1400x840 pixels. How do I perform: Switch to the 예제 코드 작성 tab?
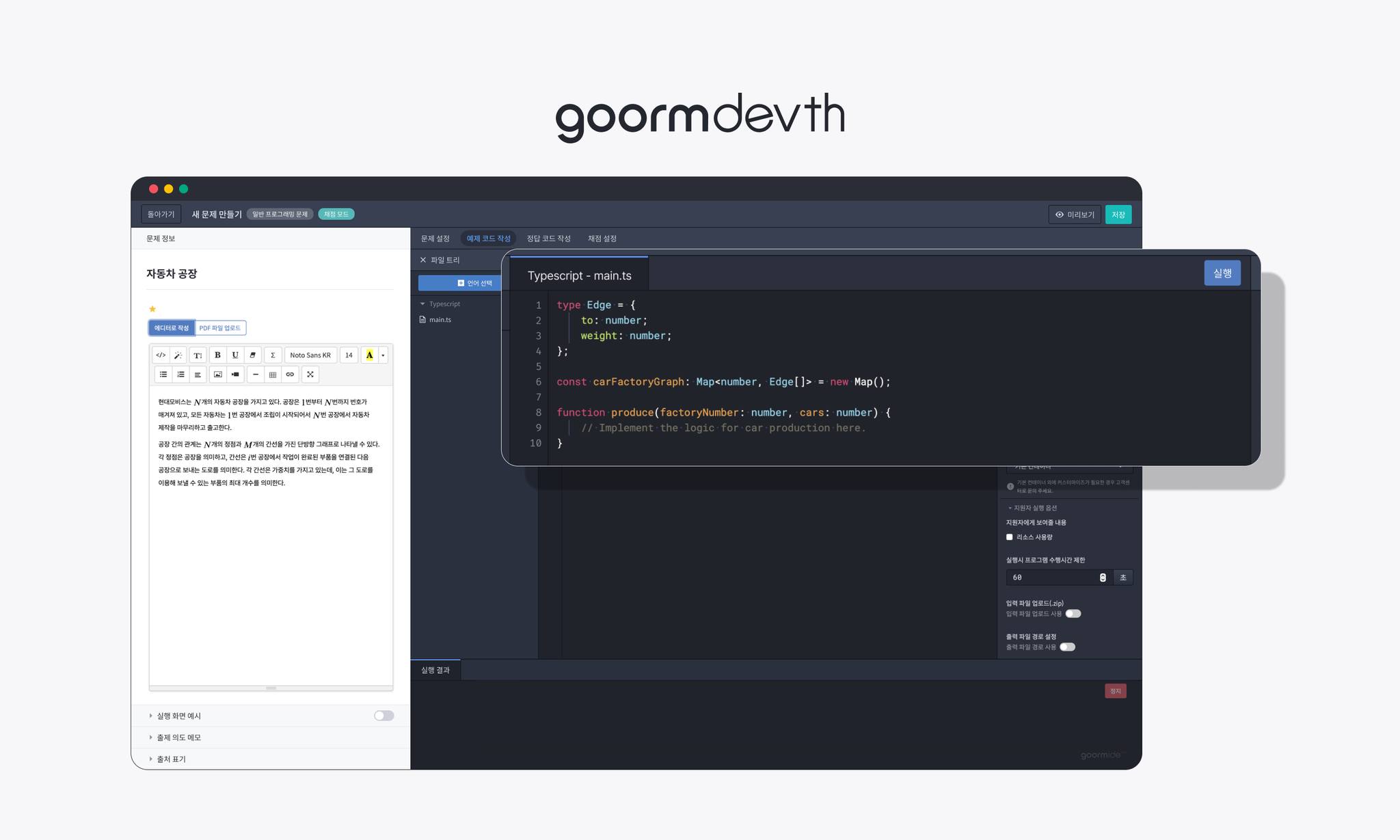(x=489, y=239)
